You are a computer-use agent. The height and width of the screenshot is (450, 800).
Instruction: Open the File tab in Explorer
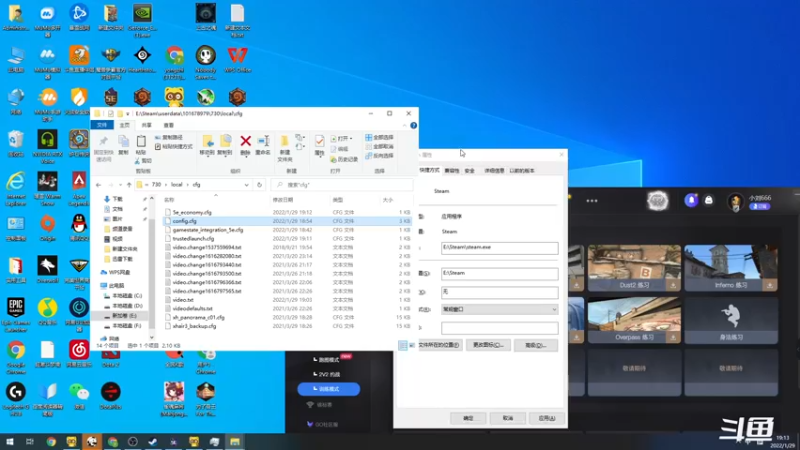pos(102,125)
